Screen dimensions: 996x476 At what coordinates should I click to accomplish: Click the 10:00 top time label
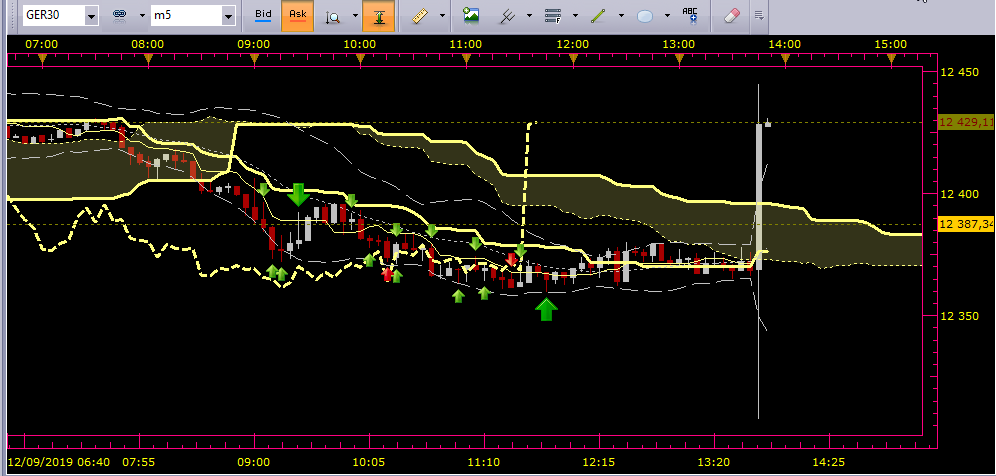[360, 44]
